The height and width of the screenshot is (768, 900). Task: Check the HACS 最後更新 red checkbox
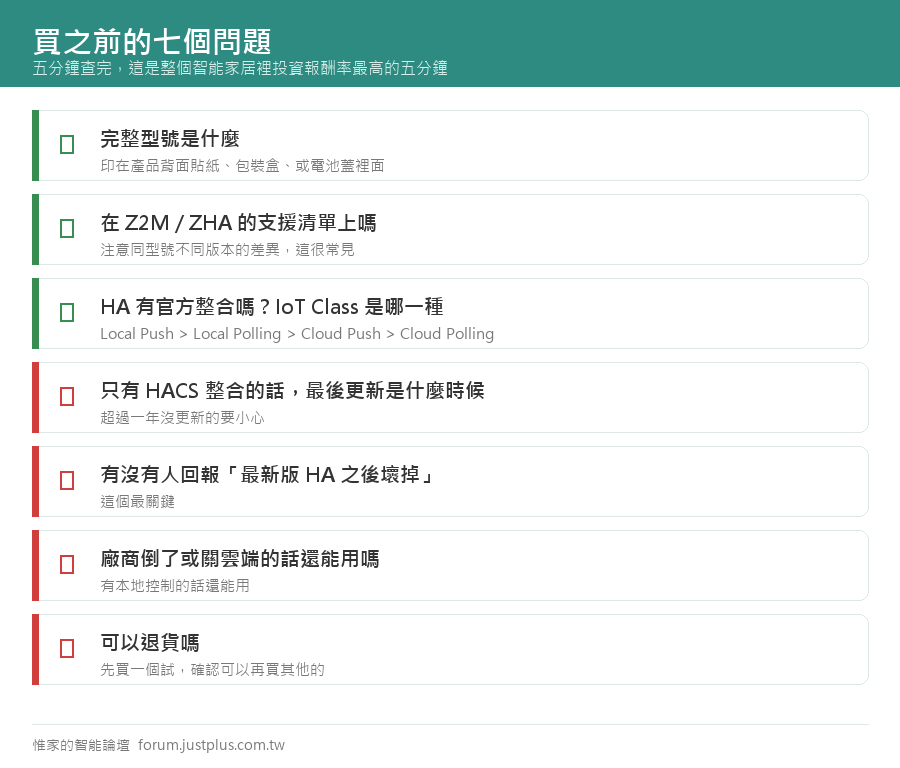67,397
